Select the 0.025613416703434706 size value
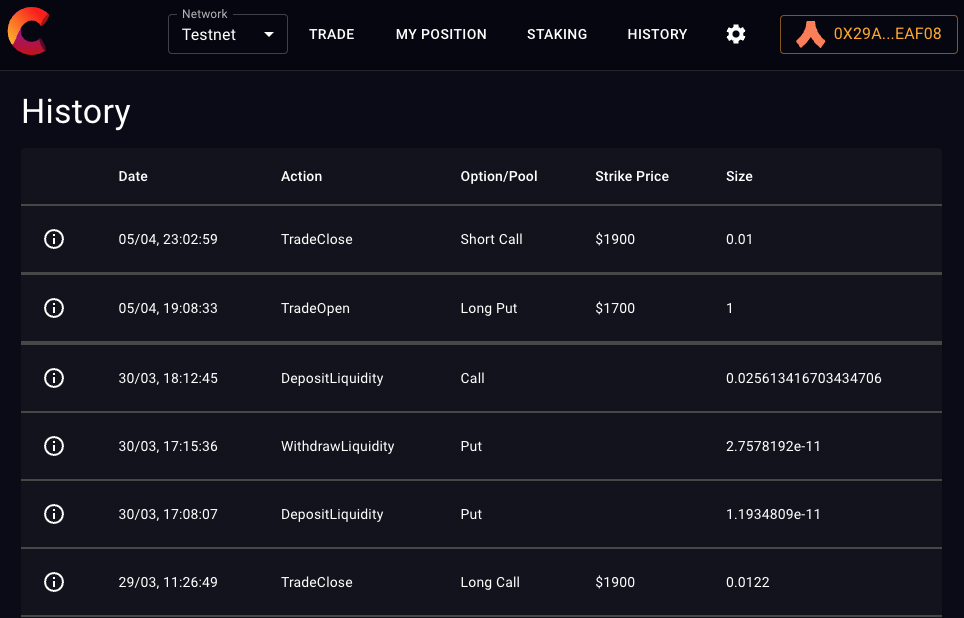This screenshot has height=618, width=964. (803, 378)
